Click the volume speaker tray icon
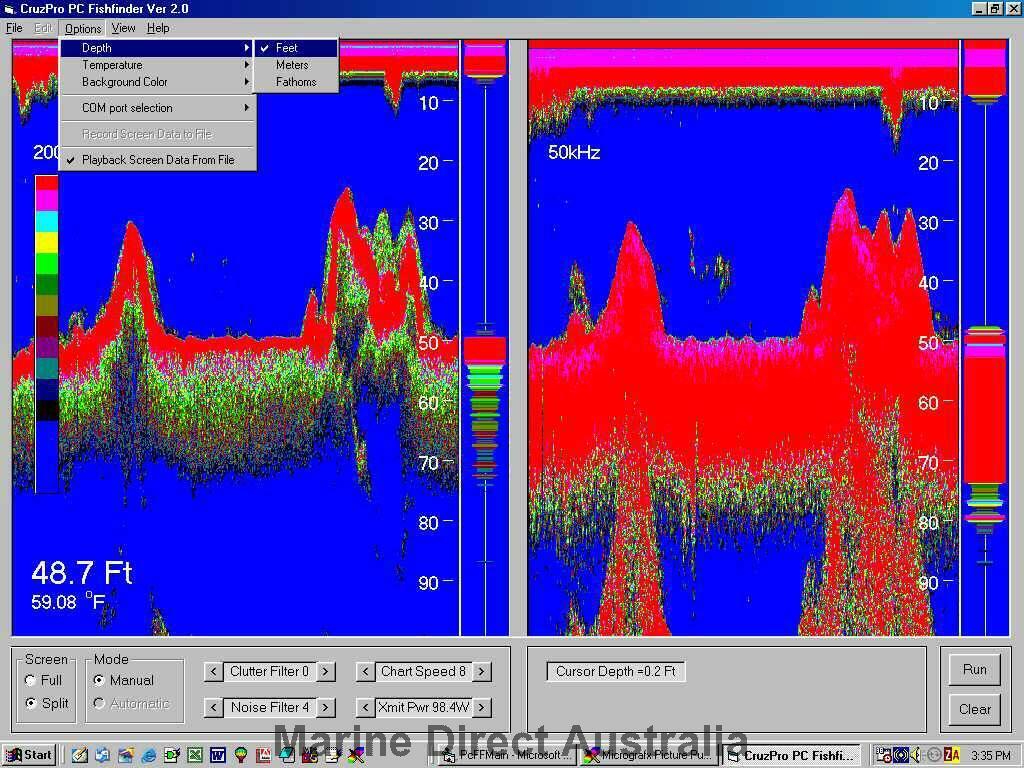1024x768 pixels. coord(916,755)
